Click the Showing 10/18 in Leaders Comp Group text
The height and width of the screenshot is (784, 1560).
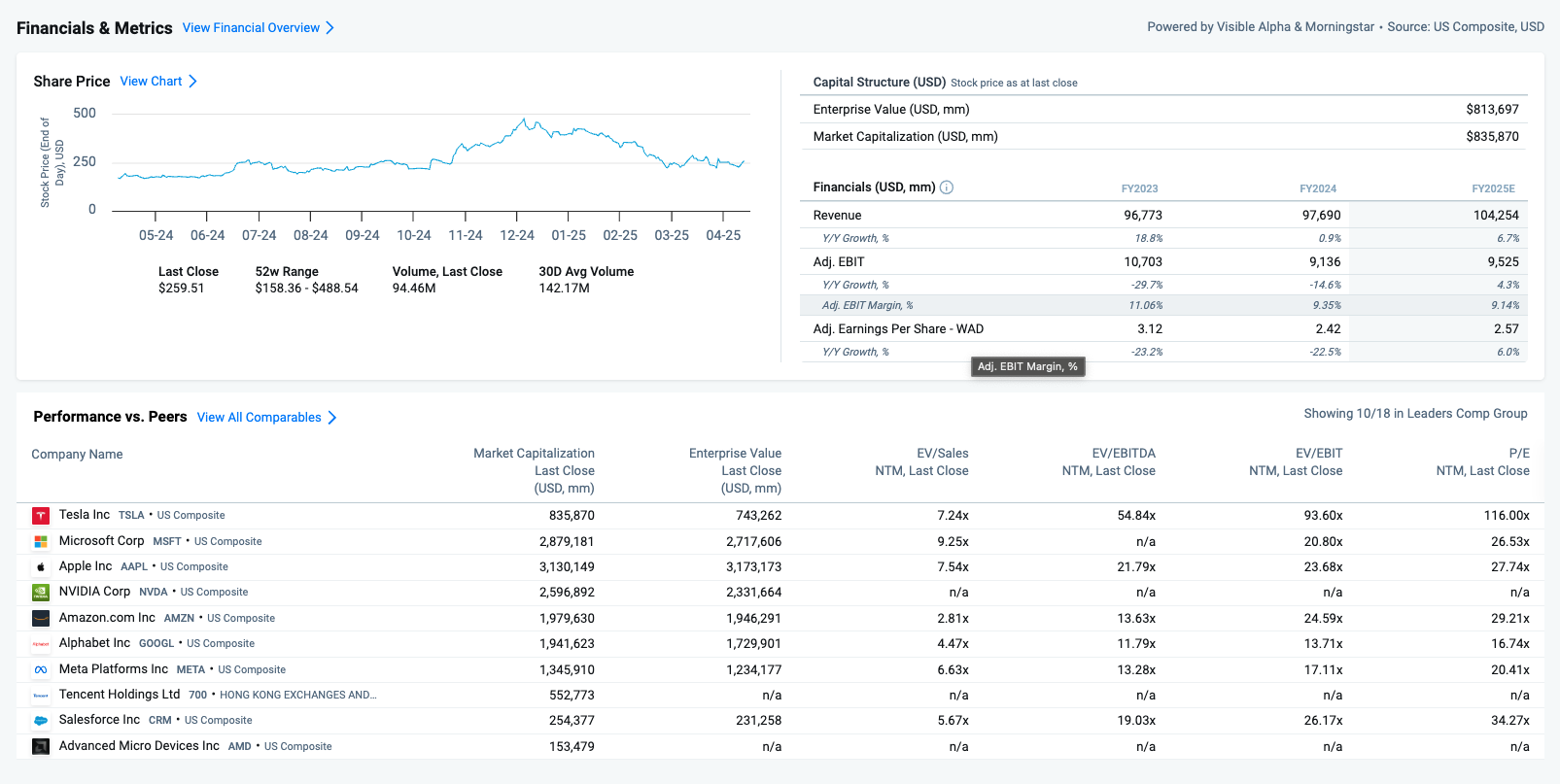1415,414
